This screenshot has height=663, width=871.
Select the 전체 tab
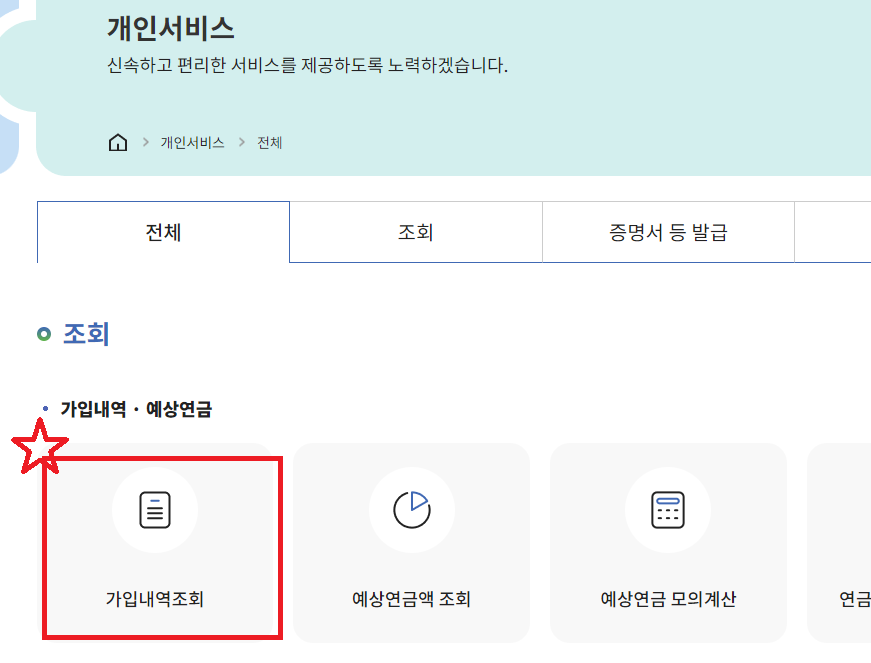click(x=163, y=232)
